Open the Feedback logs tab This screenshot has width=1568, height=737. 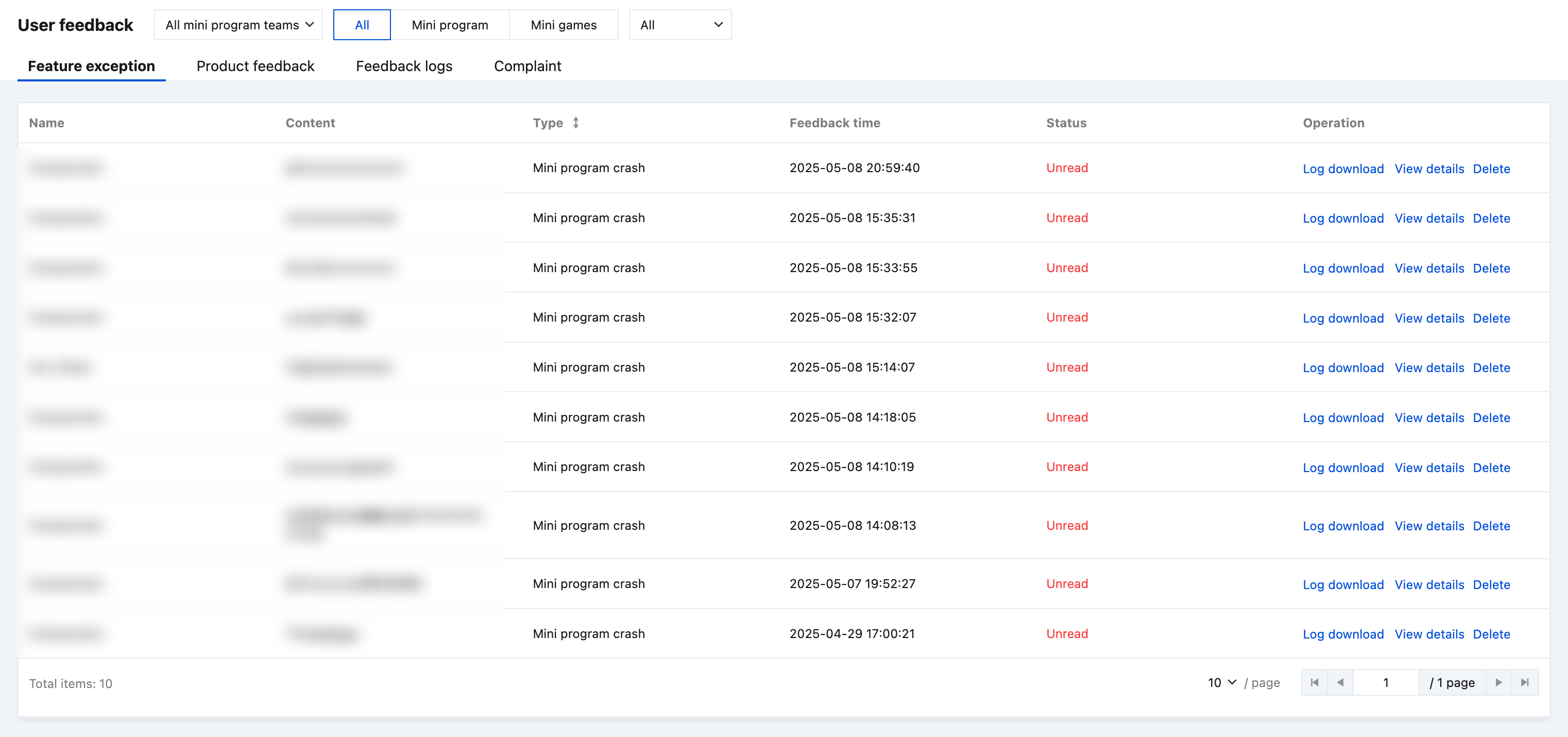click(x=403, y=66)
